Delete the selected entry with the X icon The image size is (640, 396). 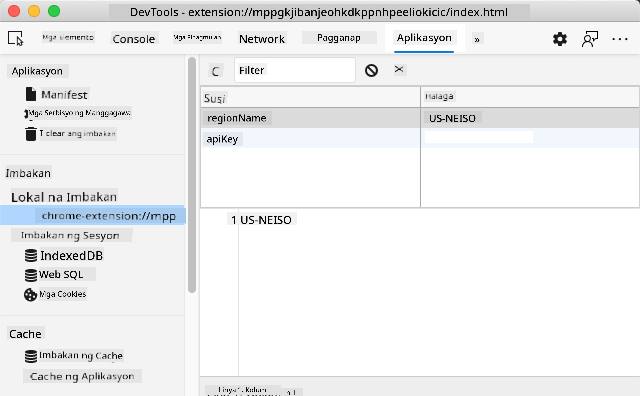(399, 69)
